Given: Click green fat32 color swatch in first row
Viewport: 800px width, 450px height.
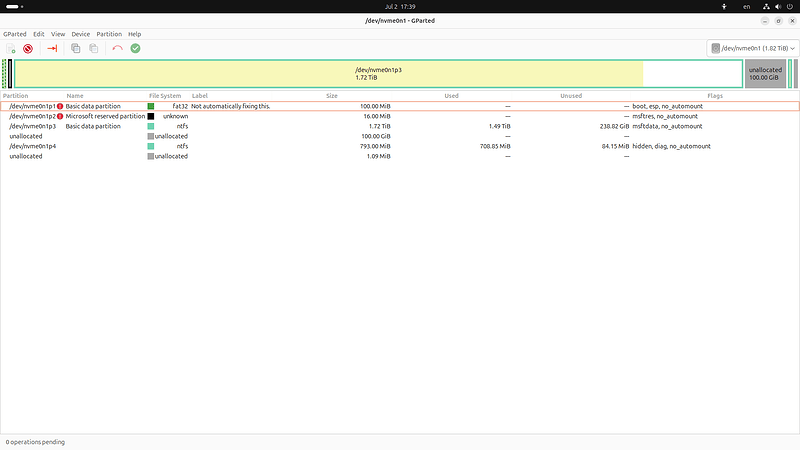Looking at the screenshot, I should (x=151, y=106).
